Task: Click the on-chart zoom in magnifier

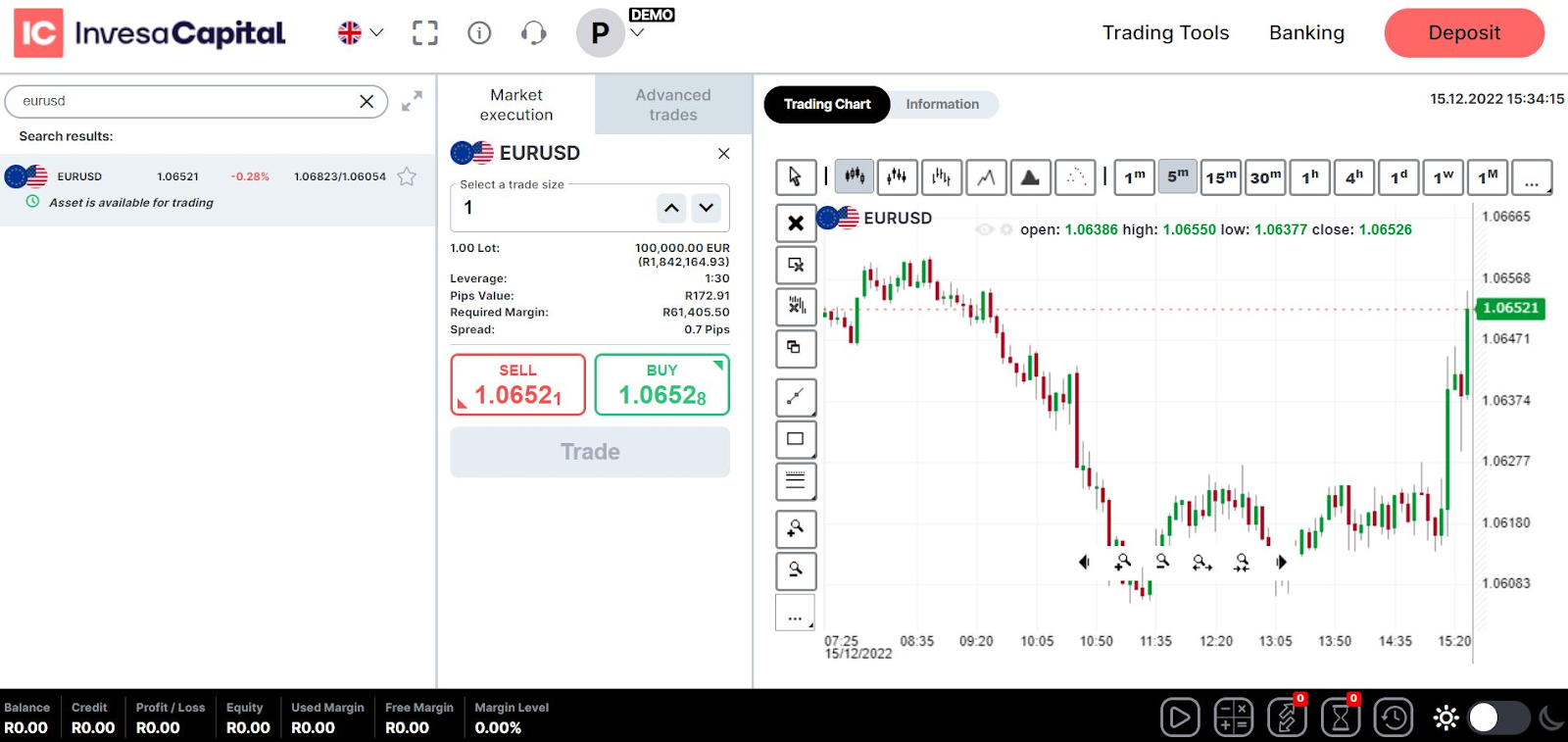Action: coord(1123,562)
